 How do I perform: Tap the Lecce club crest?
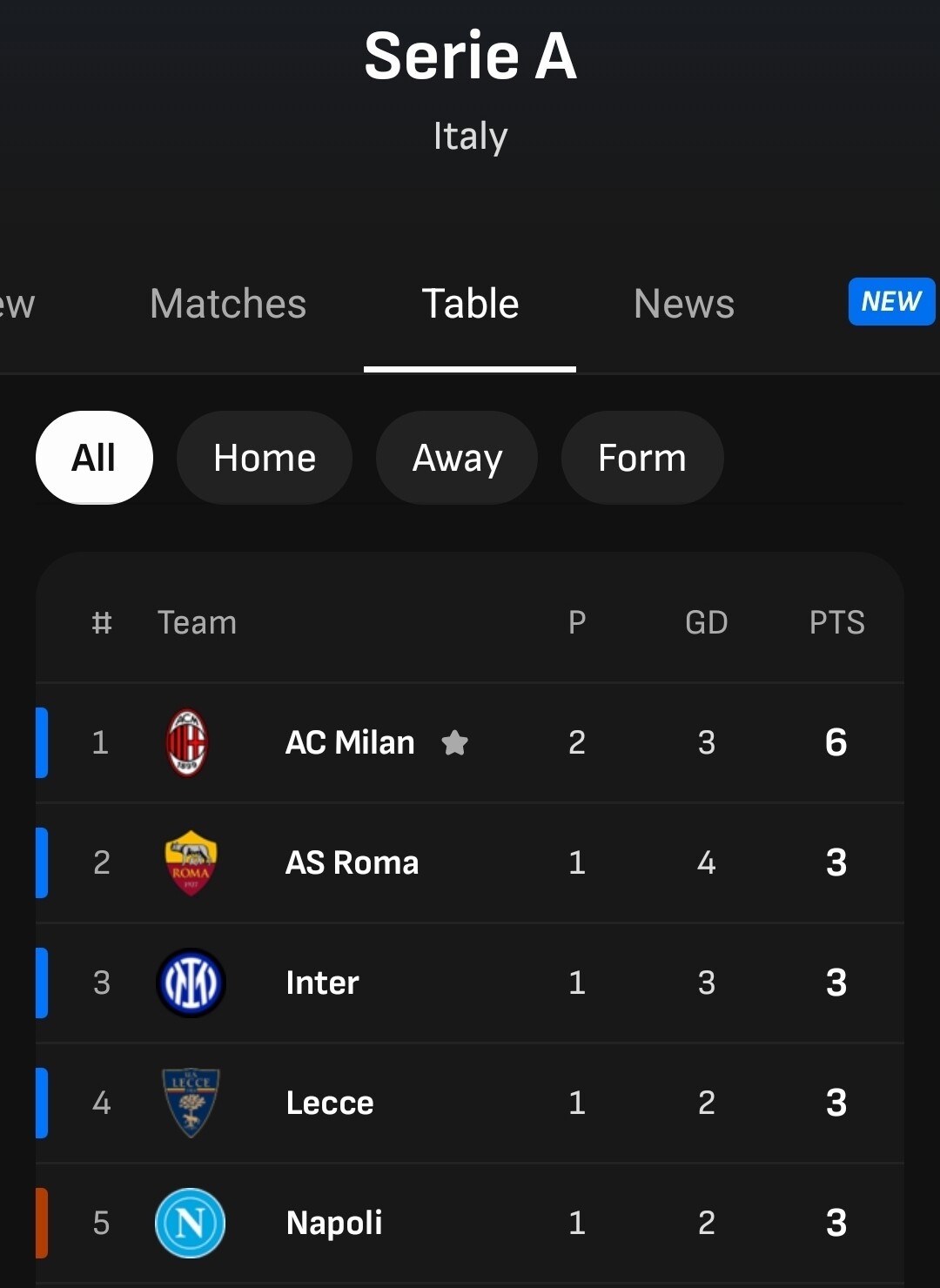point(191,1103)
